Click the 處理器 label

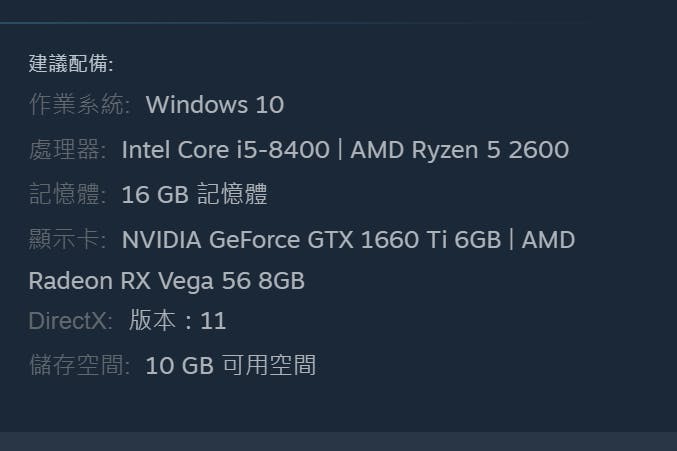(x=68, y=149)
